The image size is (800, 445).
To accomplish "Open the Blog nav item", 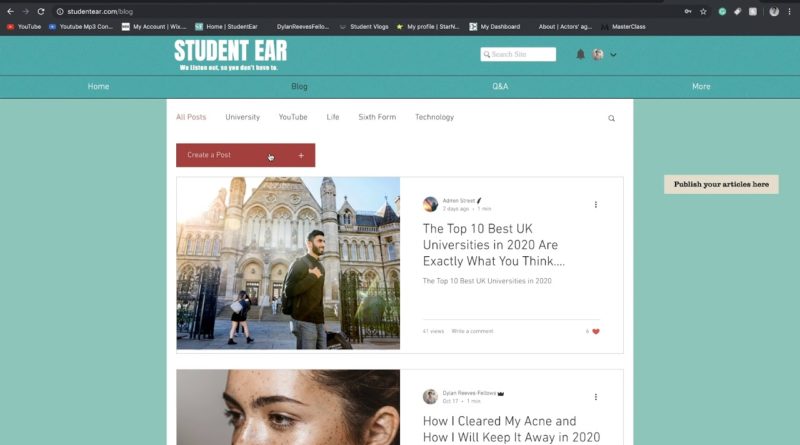I will pyautogui.click(x=299, y=87).
